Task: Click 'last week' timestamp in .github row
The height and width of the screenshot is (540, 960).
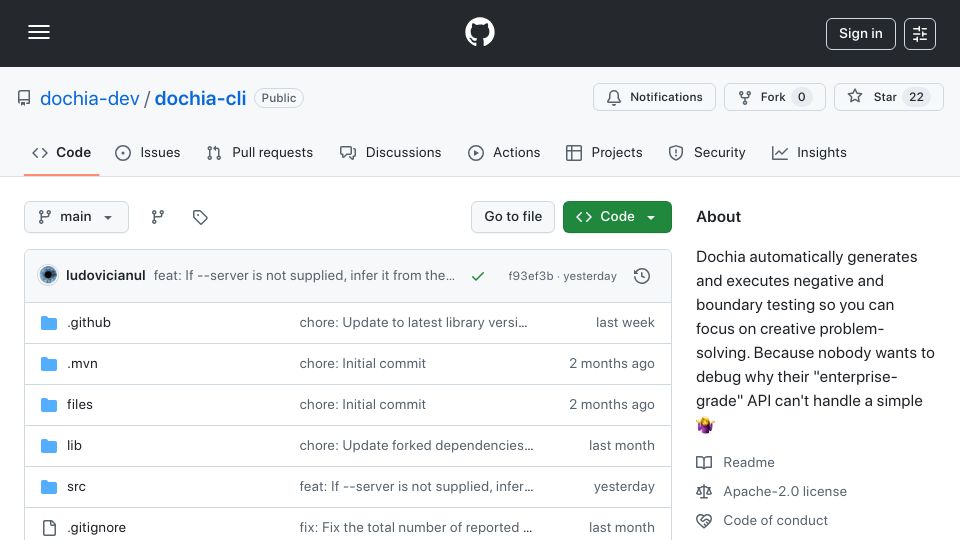Action: tap(625, 323)
